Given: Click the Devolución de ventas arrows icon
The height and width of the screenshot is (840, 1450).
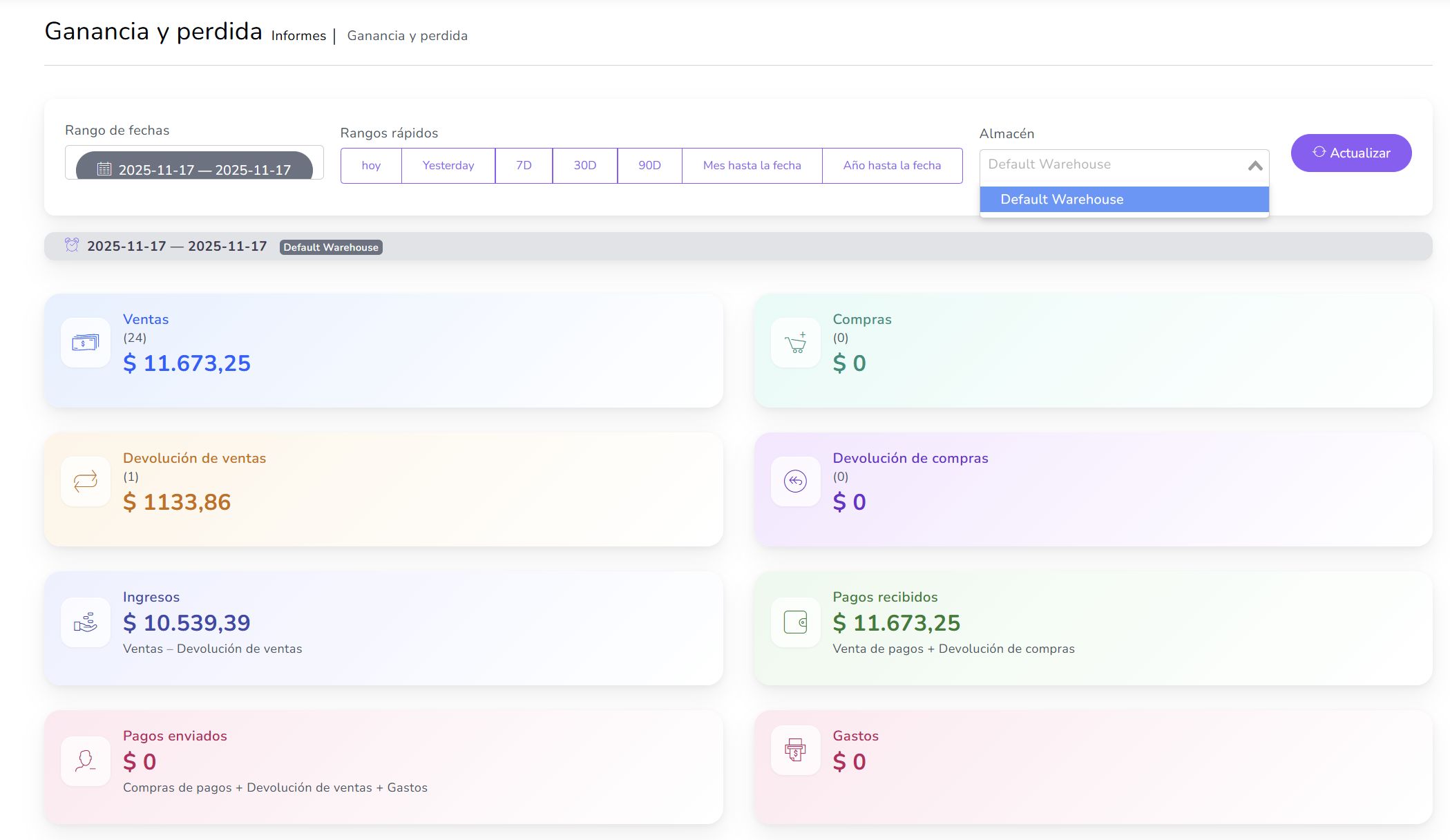Looking at the screenshot, I should 85,481.
